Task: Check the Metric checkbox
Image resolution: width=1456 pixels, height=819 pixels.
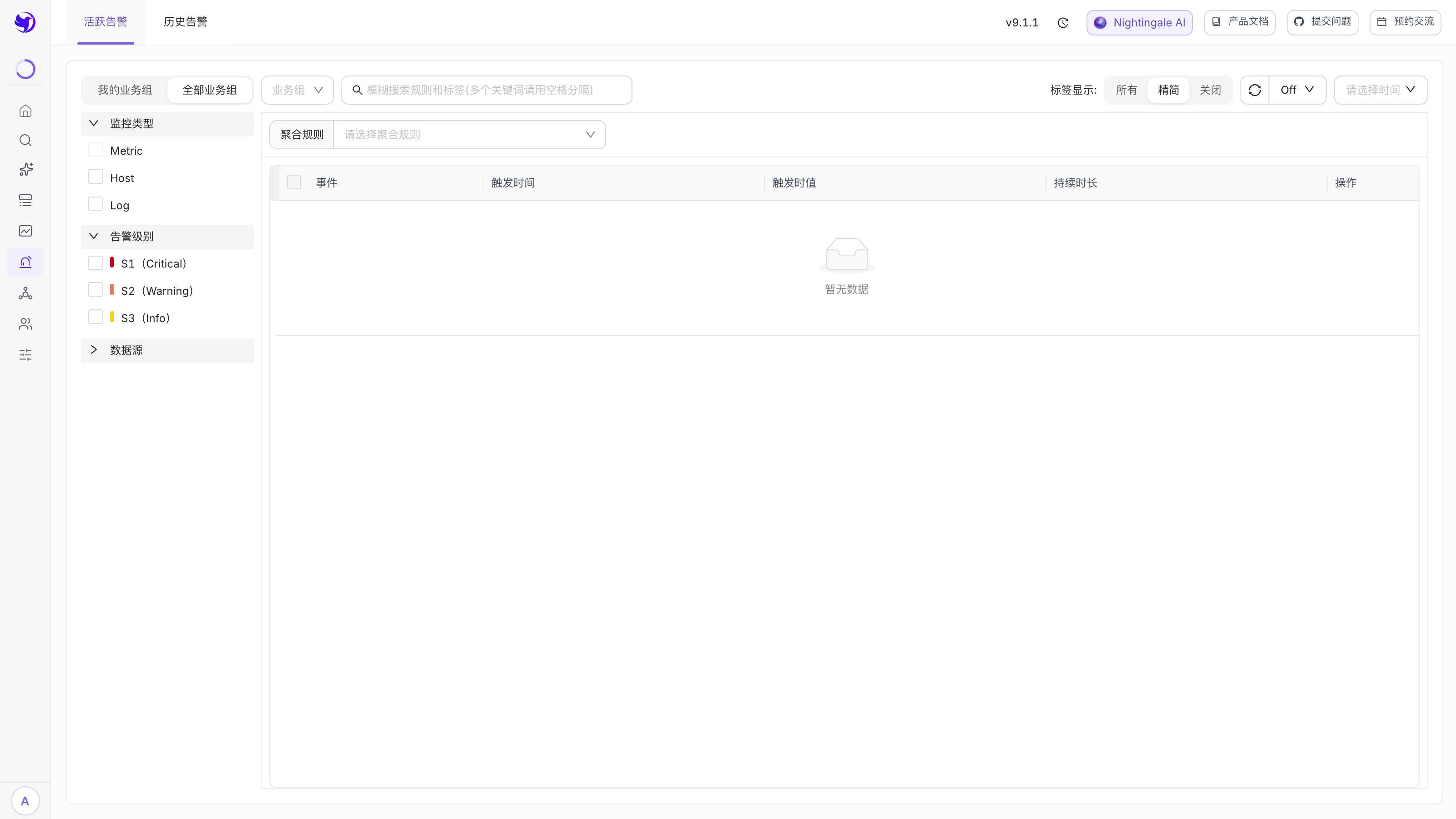Action: 96,150
